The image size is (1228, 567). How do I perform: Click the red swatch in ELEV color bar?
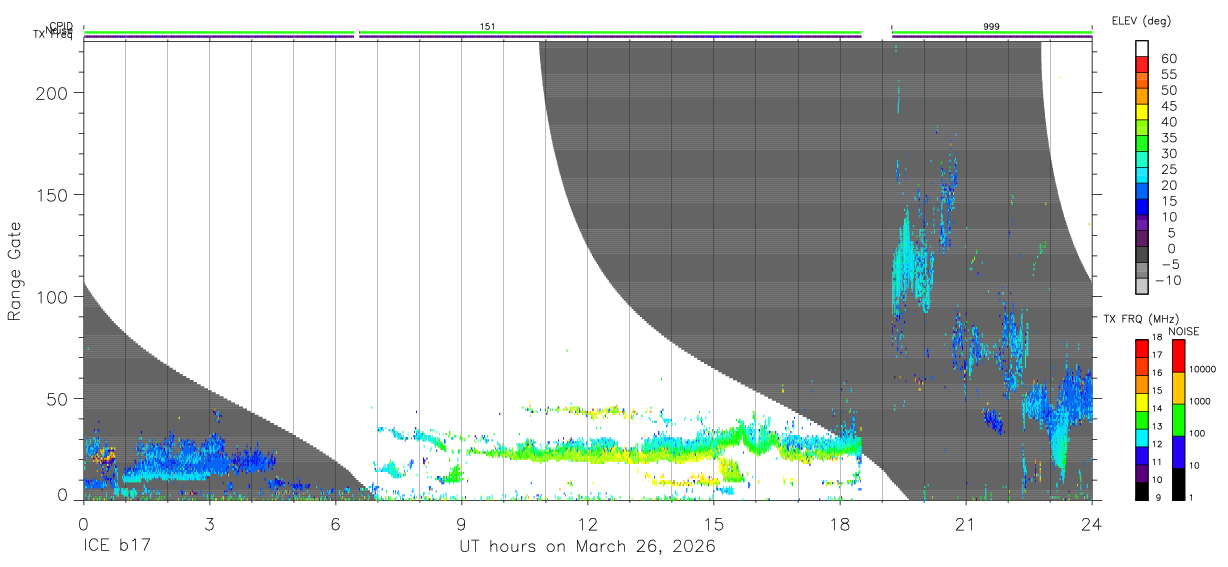point(1143,65)
